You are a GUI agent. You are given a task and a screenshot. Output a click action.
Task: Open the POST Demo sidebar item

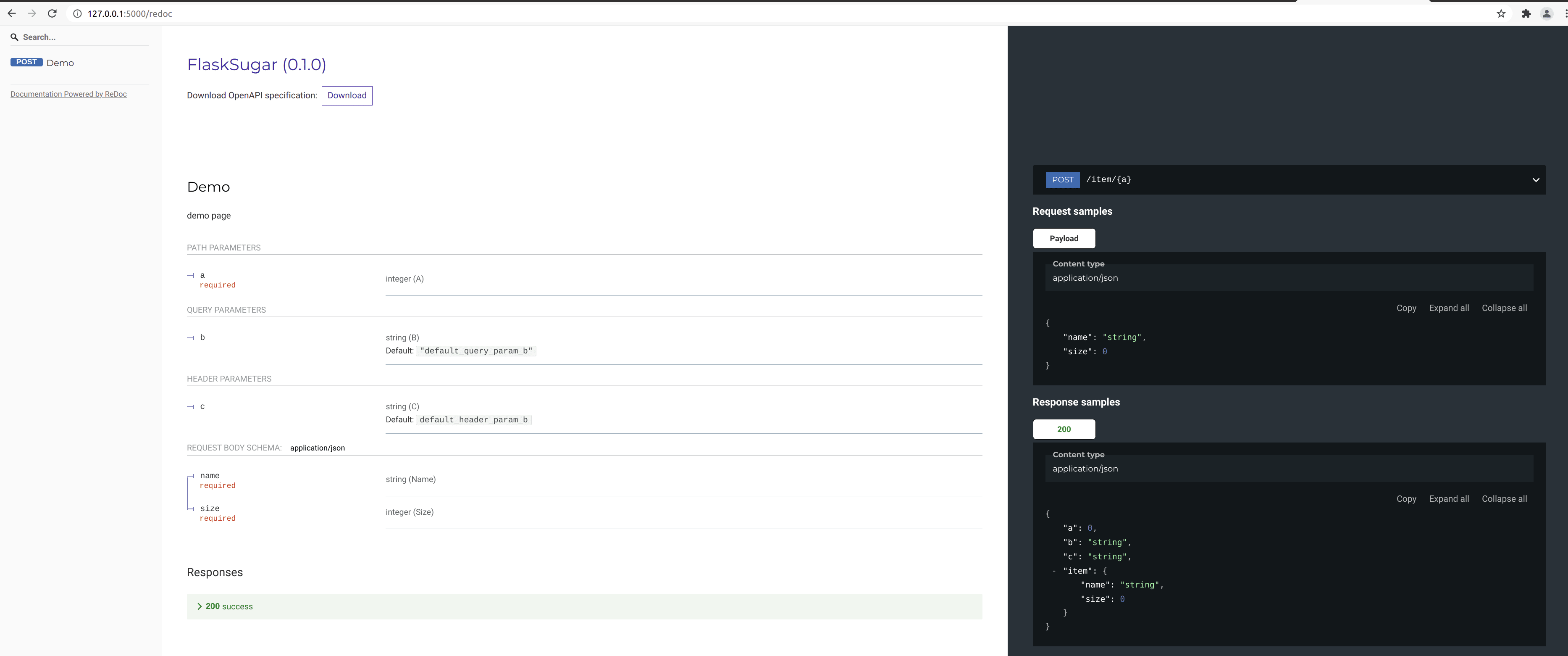pos(42,63)
